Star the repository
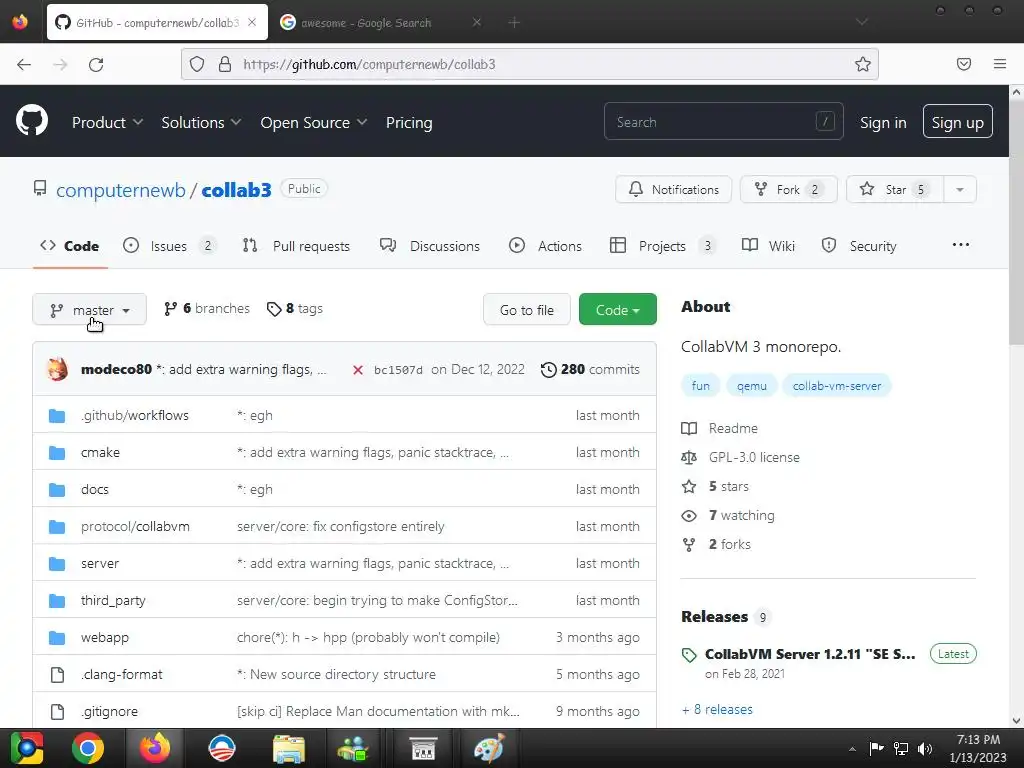This screenshot has width=1024, height=768. [895, 189]
